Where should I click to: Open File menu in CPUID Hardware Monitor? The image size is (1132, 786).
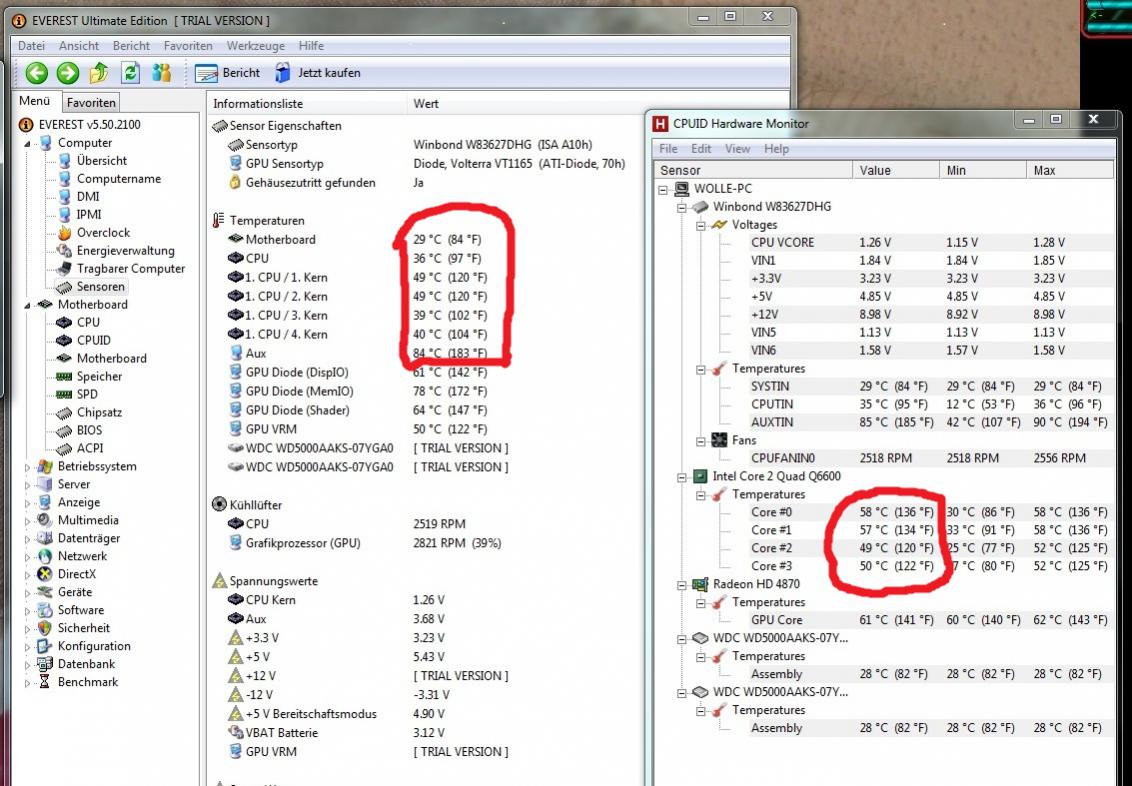pyautogui.click(x=669, y=149)
